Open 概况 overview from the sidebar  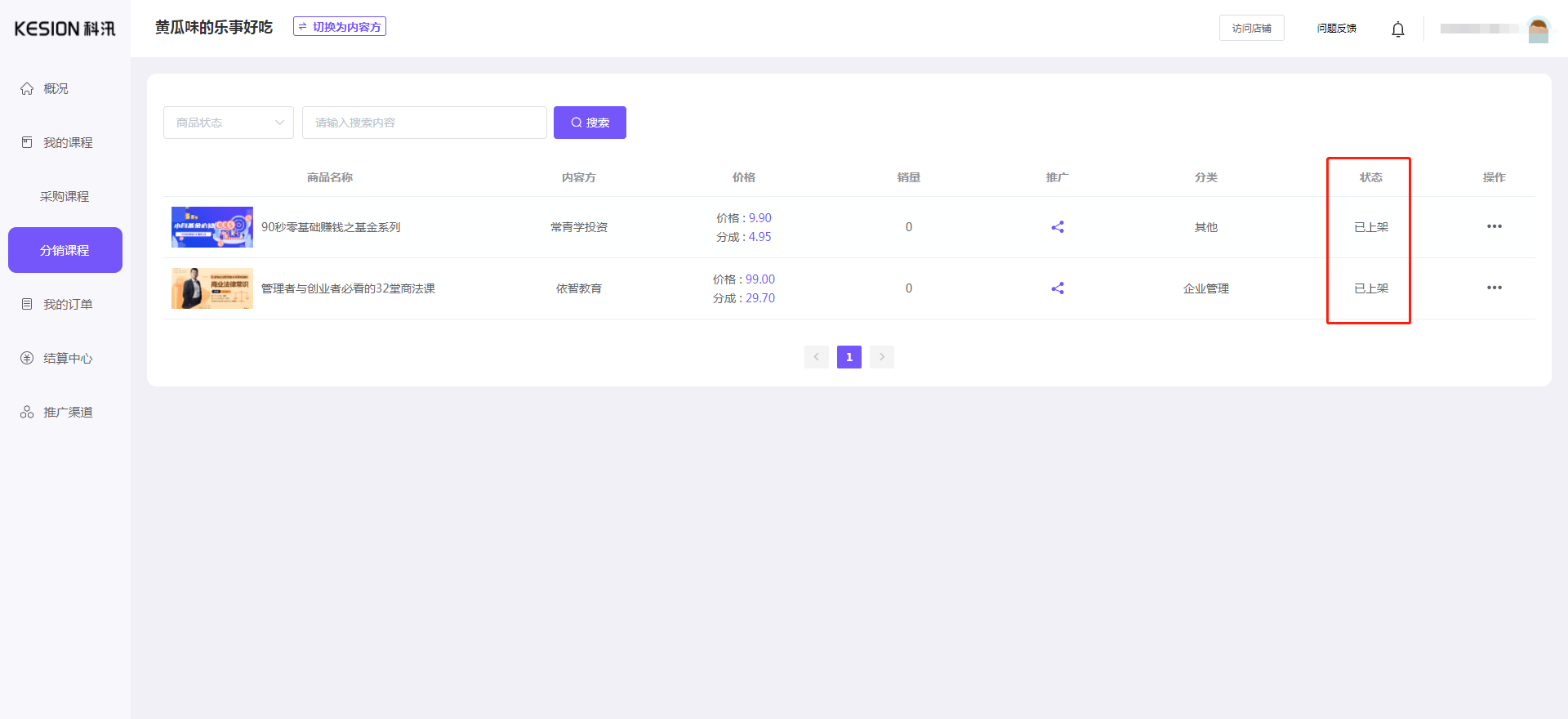tap(56, 88)
